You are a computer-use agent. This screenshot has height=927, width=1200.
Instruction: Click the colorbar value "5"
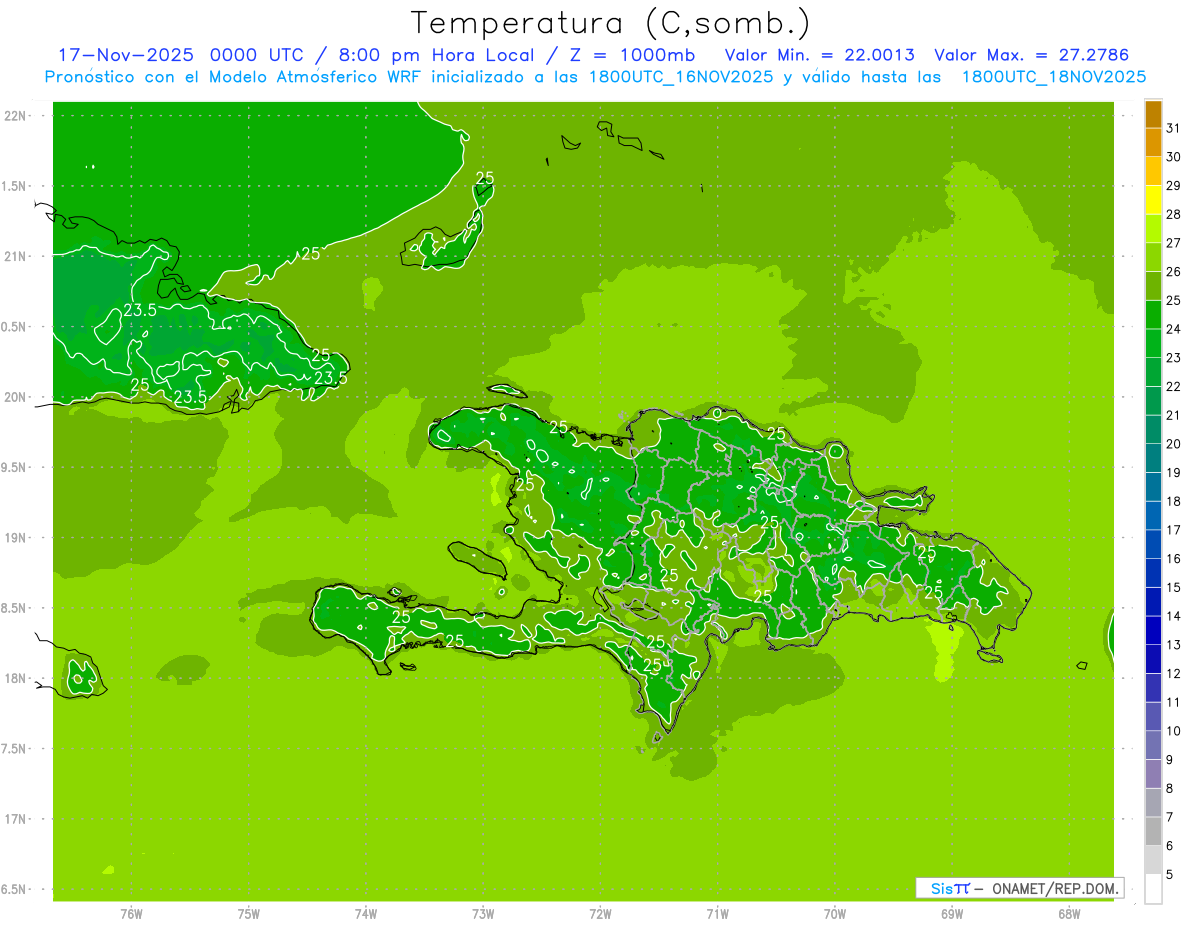pyautogui.click(x=1169, y=874)
